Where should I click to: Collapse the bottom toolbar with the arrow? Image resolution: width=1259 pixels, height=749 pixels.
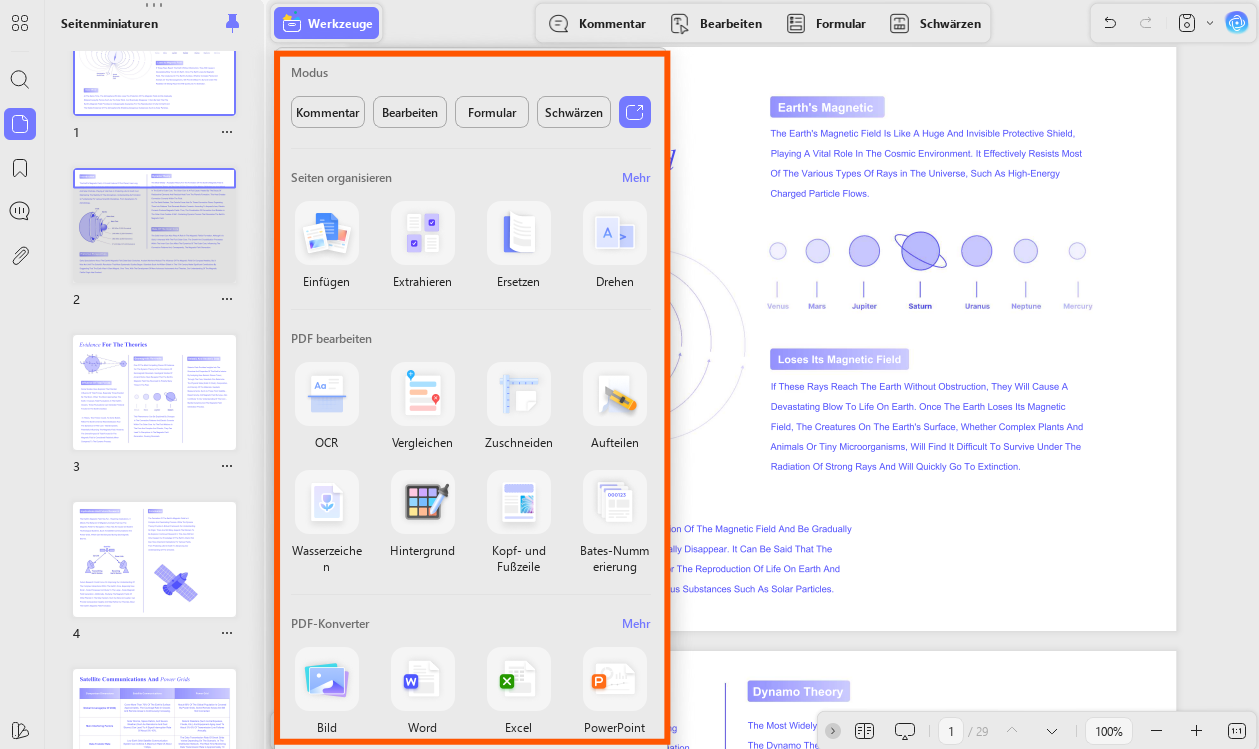click(833, 731)
